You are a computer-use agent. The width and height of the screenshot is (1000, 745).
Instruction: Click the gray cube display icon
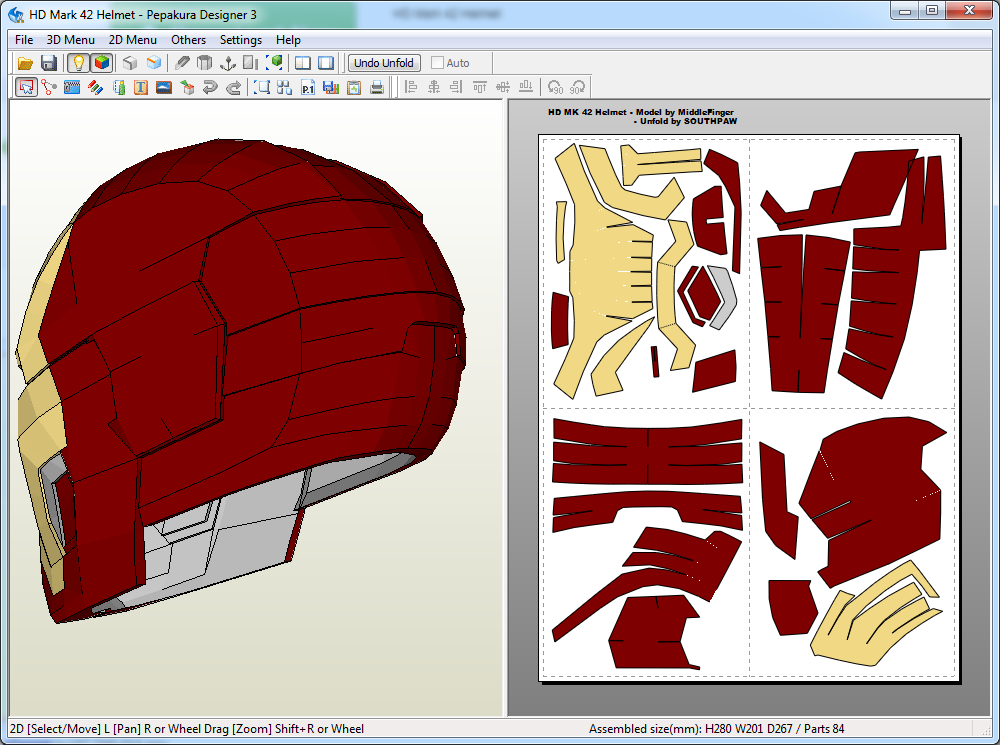[x=130, y=63]
